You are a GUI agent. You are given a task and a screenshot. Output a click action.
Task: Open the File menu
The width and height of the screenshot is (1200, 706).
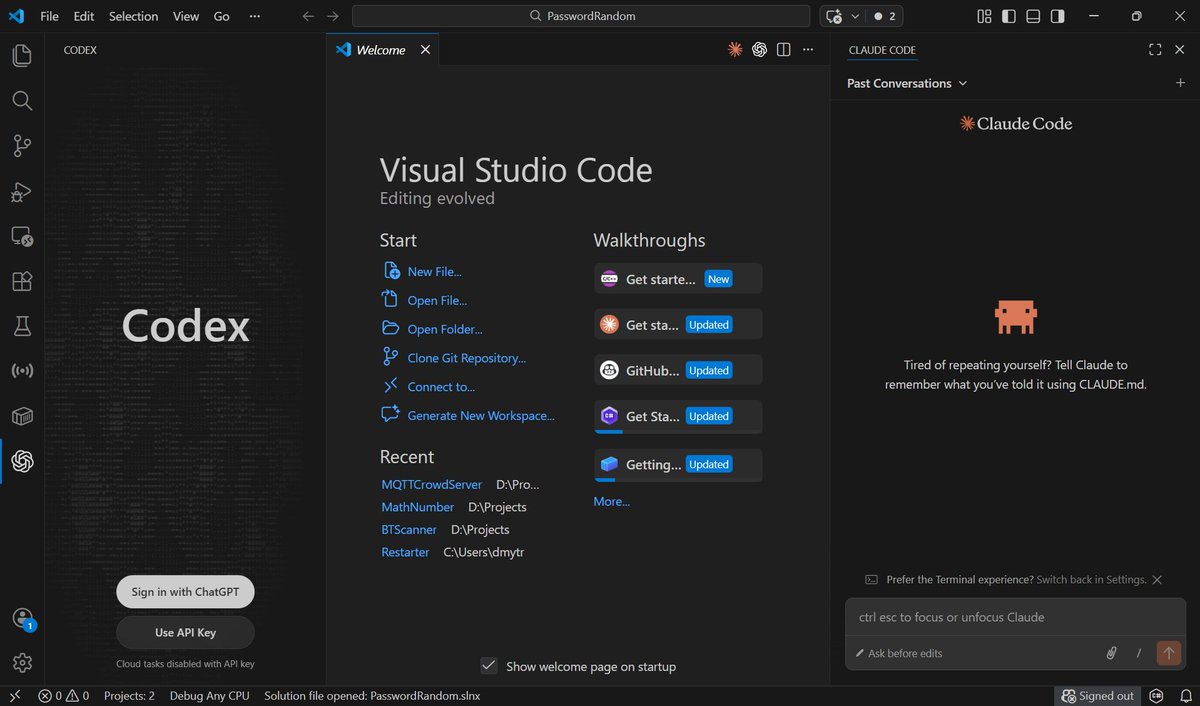[x=49, y=16]
